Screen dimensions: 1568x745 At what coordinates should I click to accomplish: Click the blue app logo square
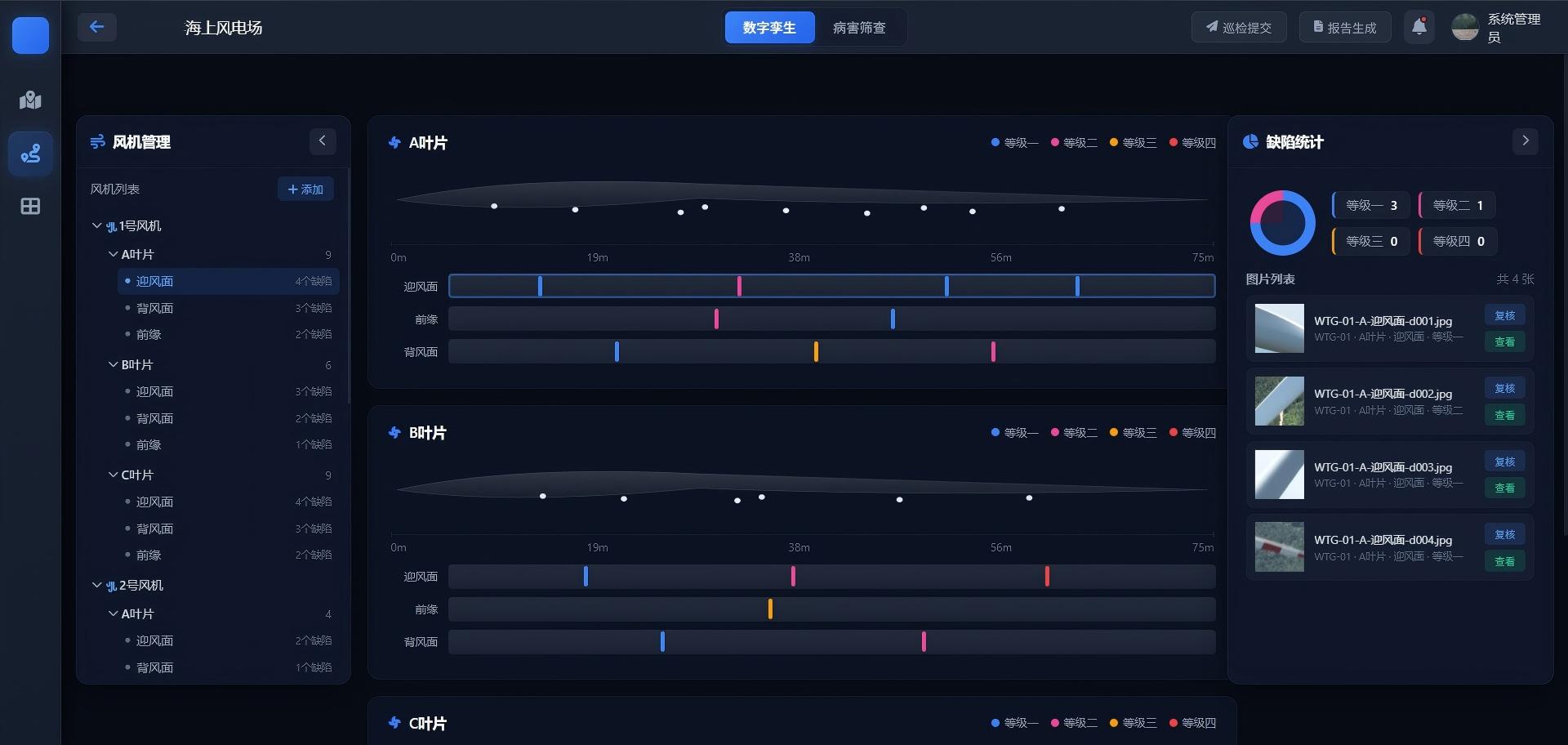point(30,35)
